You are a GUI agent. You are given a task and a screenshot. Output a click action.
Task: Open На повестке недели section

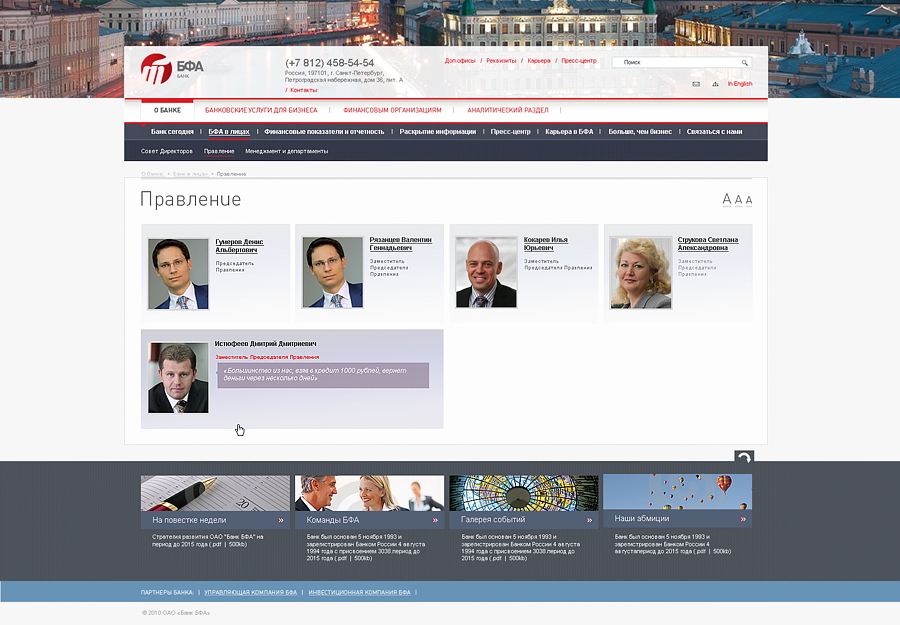189,521
